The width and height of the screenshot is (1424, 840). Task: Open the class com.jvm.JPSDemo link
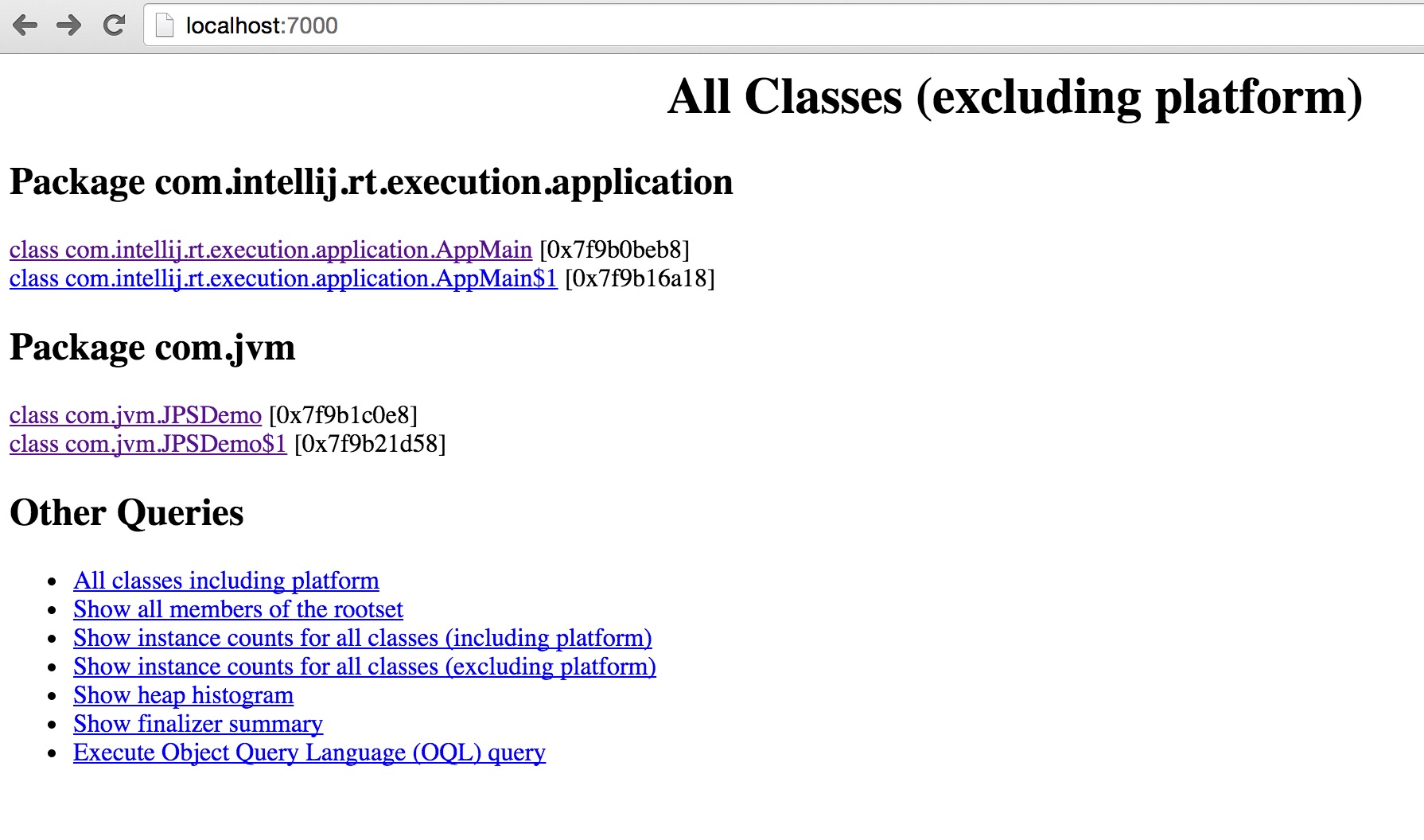click(x=135, y=415)
